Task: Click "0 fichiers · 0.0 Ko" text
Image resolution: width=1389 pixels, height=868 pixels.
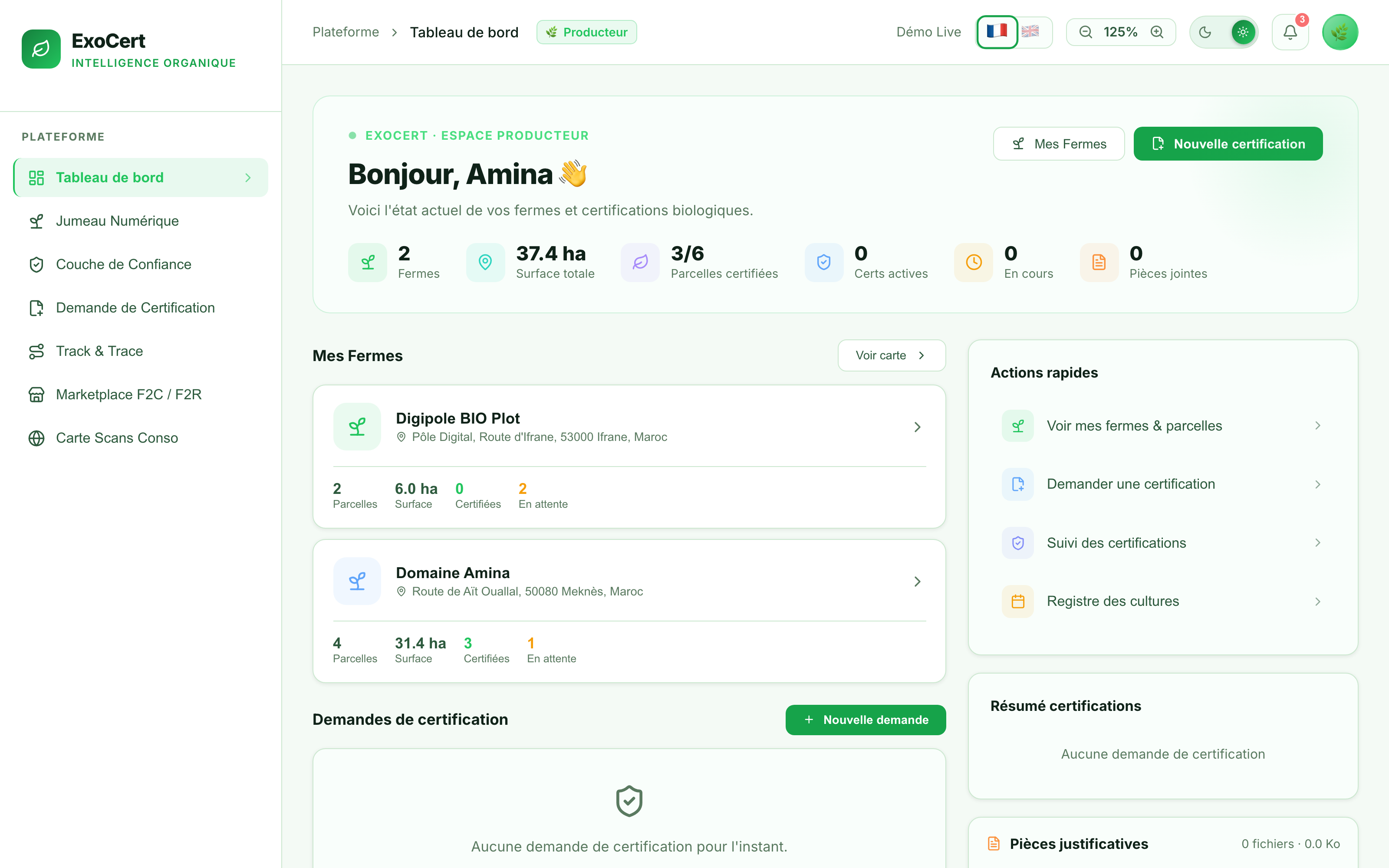Action: [x=1290, y=844]
